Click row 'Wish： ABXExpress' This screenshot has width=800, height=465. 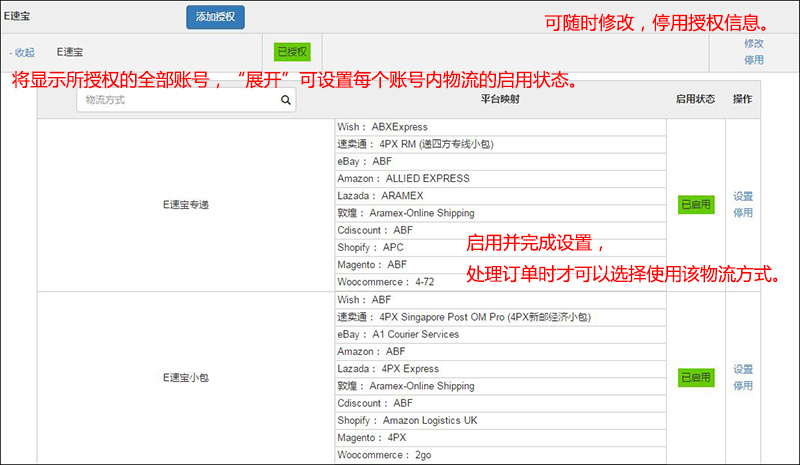(x=501, y=127)
